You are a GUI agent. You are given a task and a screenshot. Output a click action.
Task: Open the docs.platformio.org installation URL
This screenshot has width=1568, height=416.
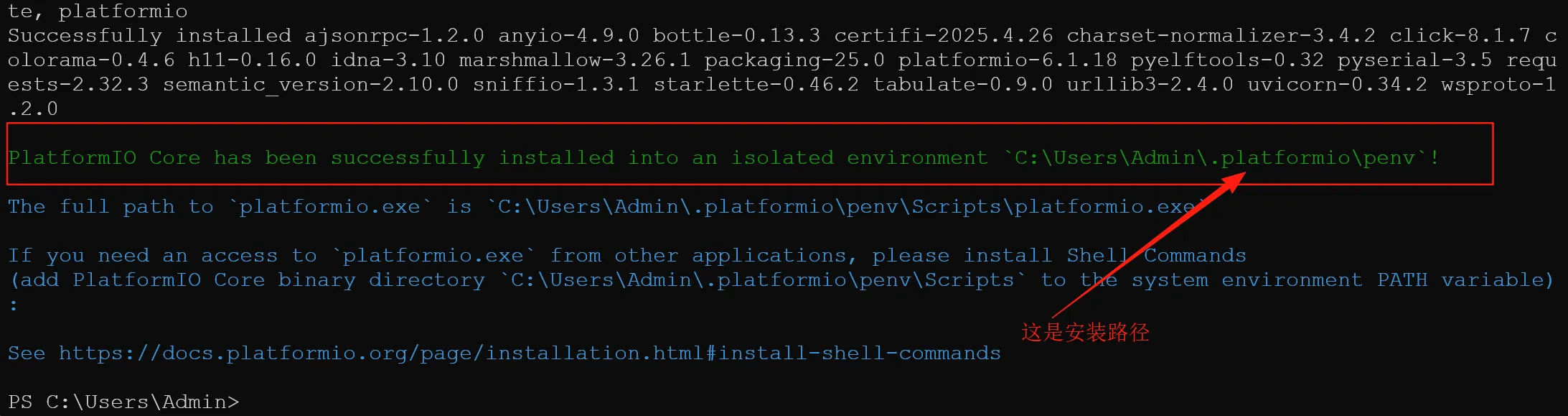click(530, 353)
